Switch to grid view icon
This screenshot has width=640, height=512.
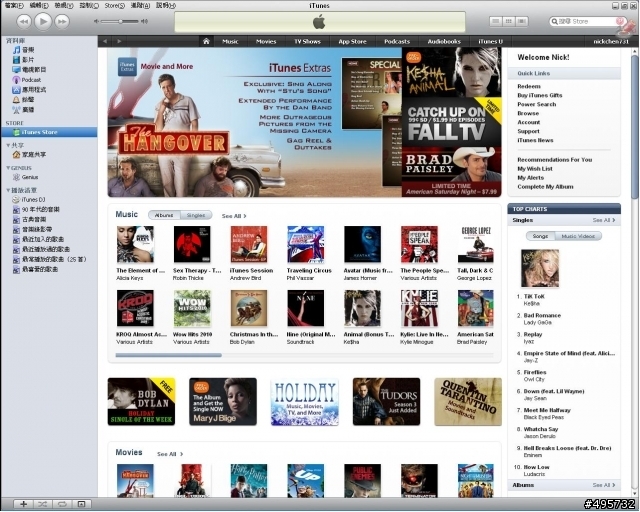click(509, 21)
